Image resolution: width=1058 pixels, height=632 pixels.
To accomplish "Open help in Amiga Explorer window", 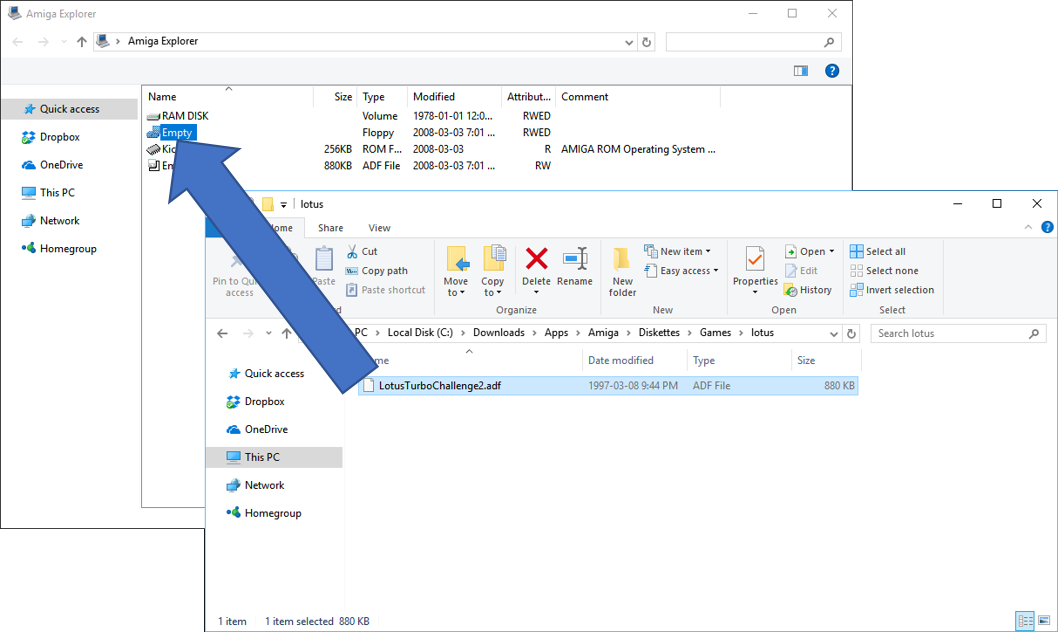I will [x=832, y=71].
